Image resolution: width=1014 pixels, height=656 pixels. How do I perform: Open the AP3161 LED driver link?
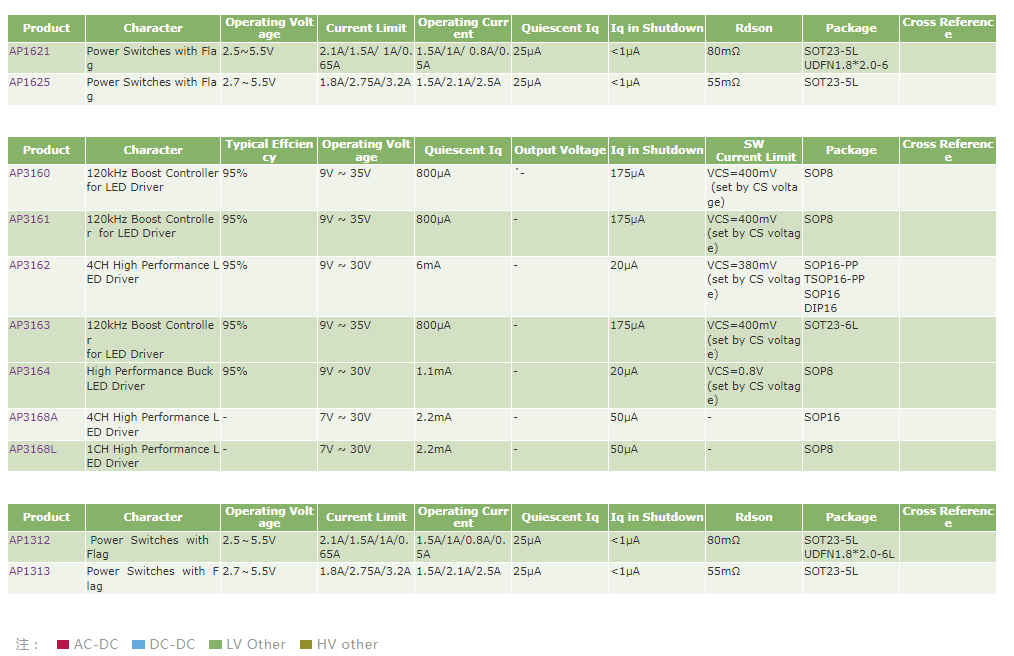(29, 219)
